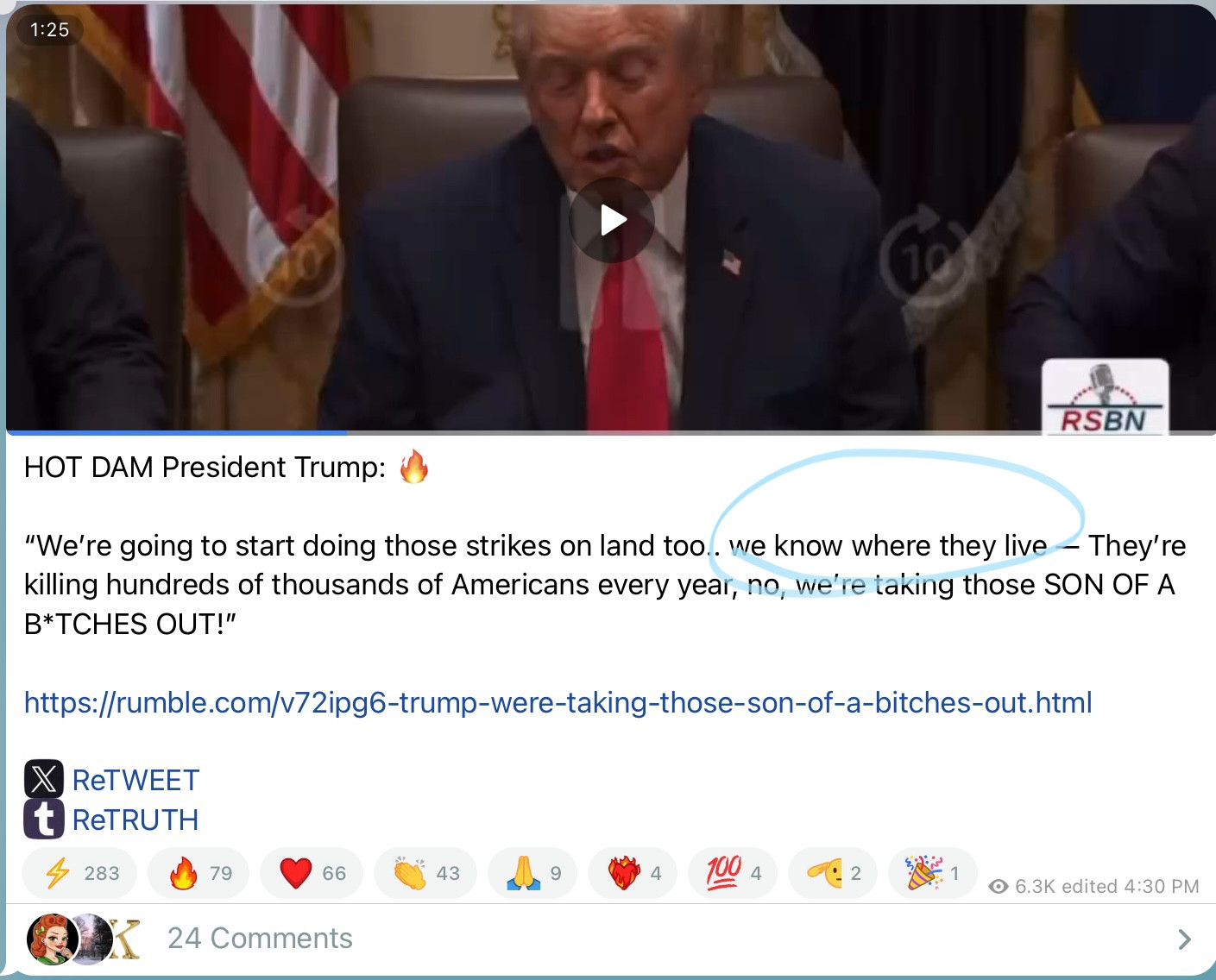Seek along the video progress bar

[x=610, y=431]
